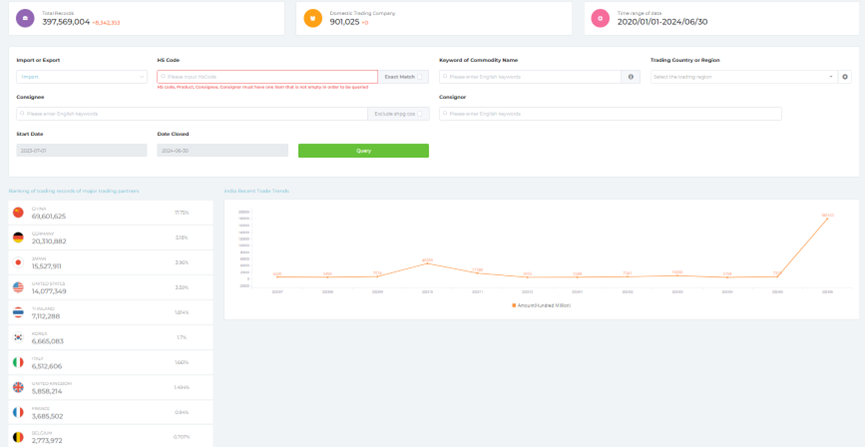Toggle the Amount (Hundred Million) legend series
Image resolution: width=865 pixels, height=447 pixels.
(x=541, y=304)
